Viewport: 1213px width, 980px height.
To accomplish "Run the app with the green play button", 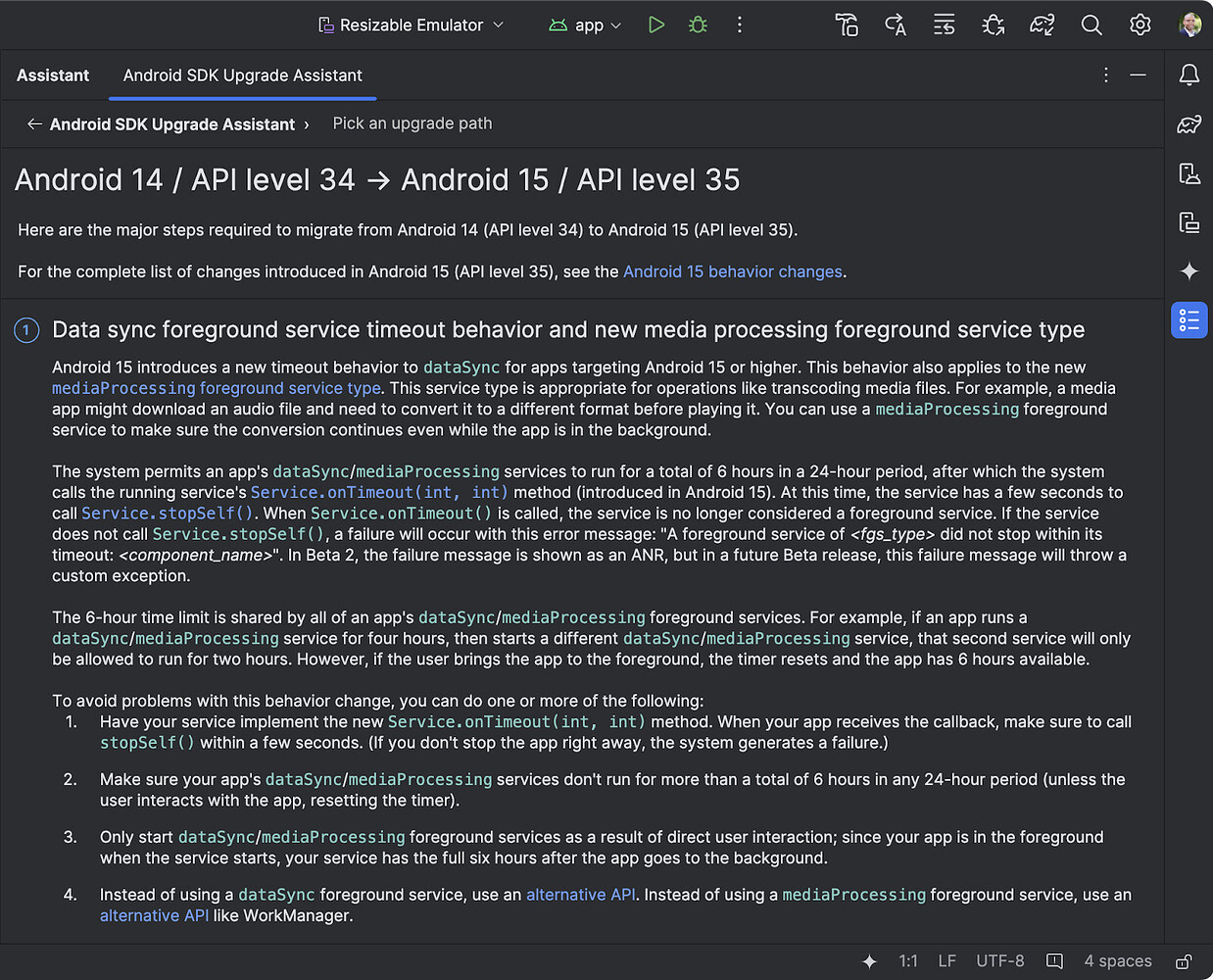I will point(656,24).
